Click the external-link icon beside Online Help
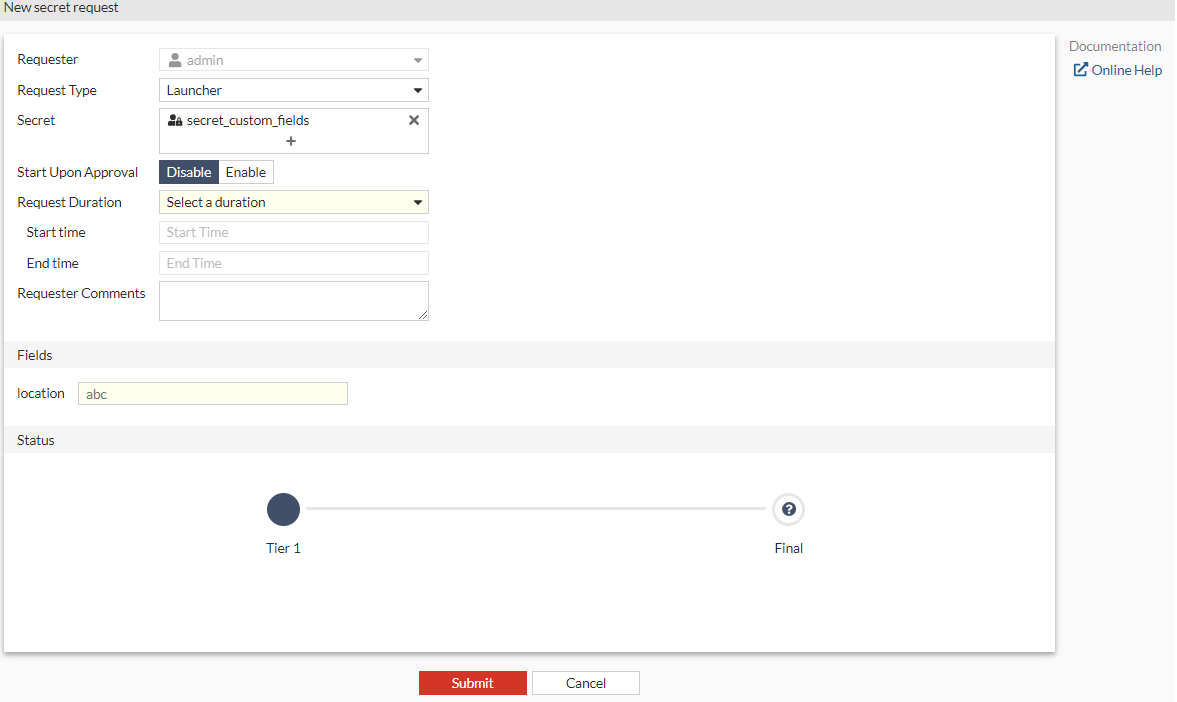 pyautogui.click(x=1080, y=70)
